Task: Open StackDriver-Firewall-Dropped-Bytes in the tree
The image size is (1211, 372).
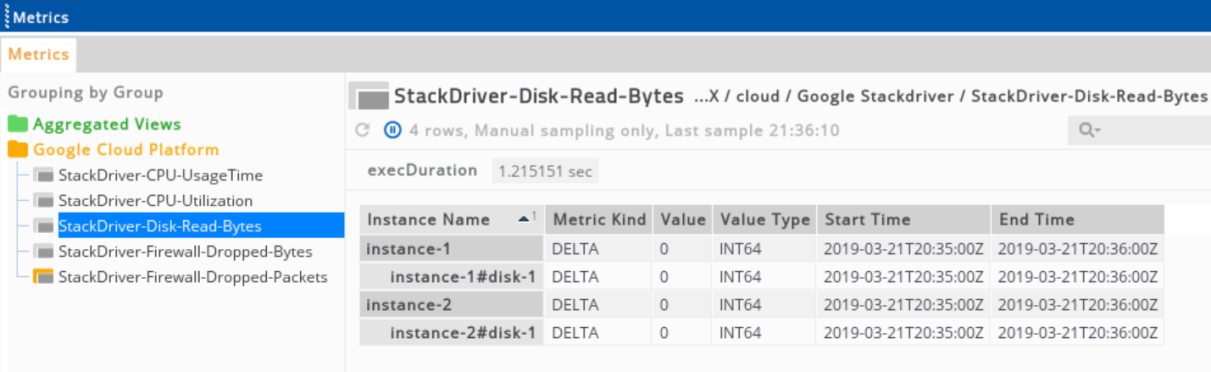Action: click(x=185, y=252)
